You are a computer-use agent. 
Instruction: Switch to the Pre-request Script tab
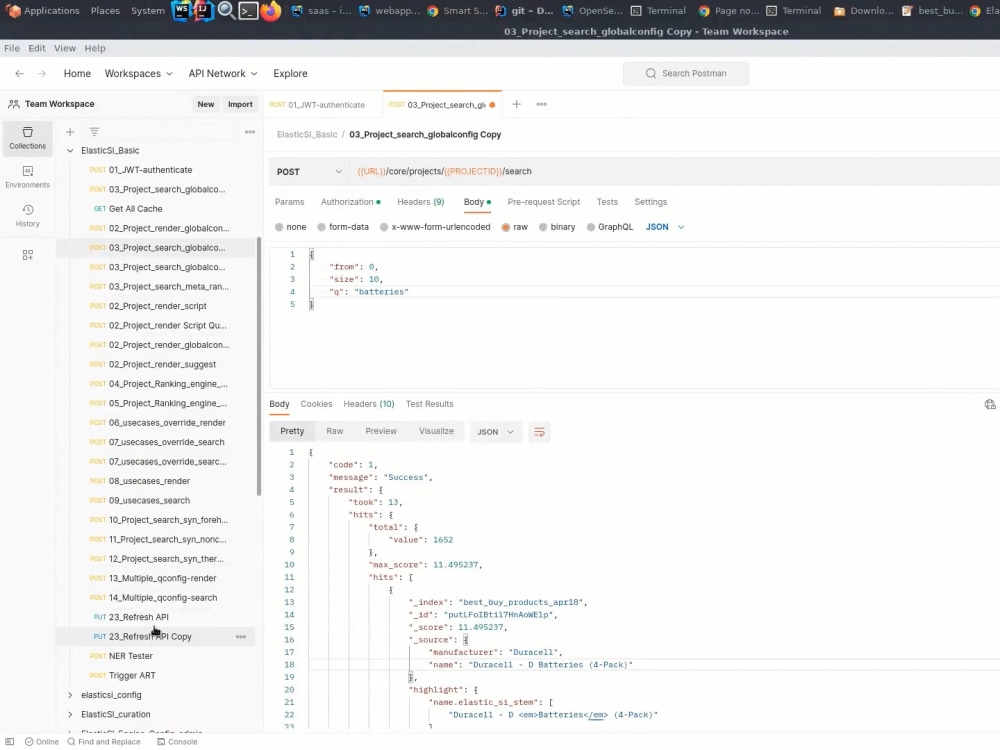coord(544,202)
